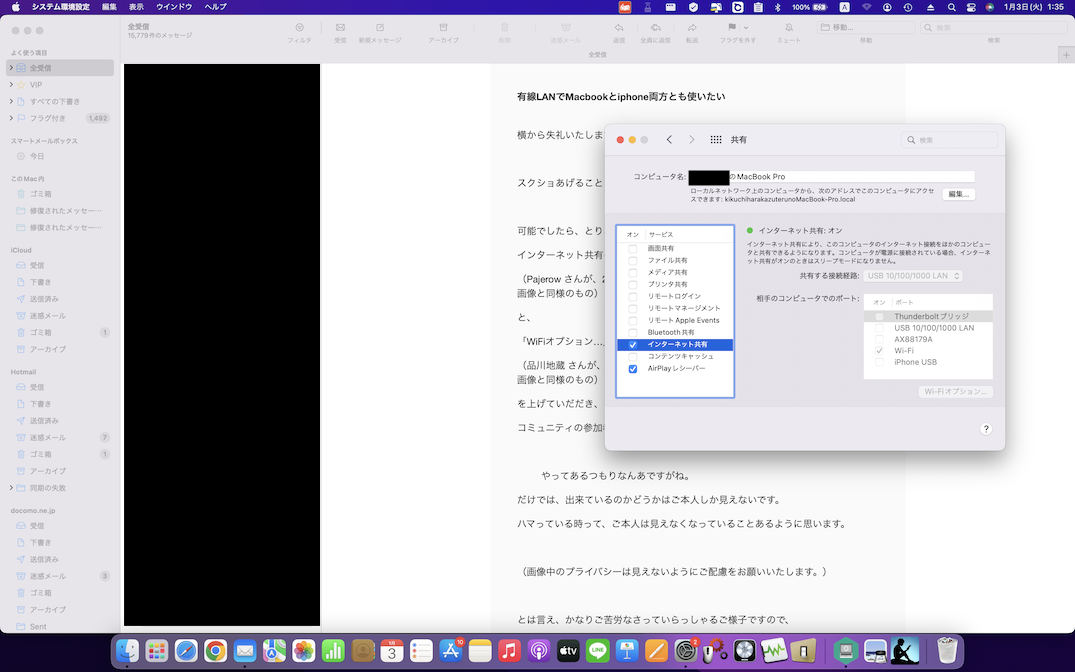Open Google Chrome from the Dock

[x=215, y=651]
